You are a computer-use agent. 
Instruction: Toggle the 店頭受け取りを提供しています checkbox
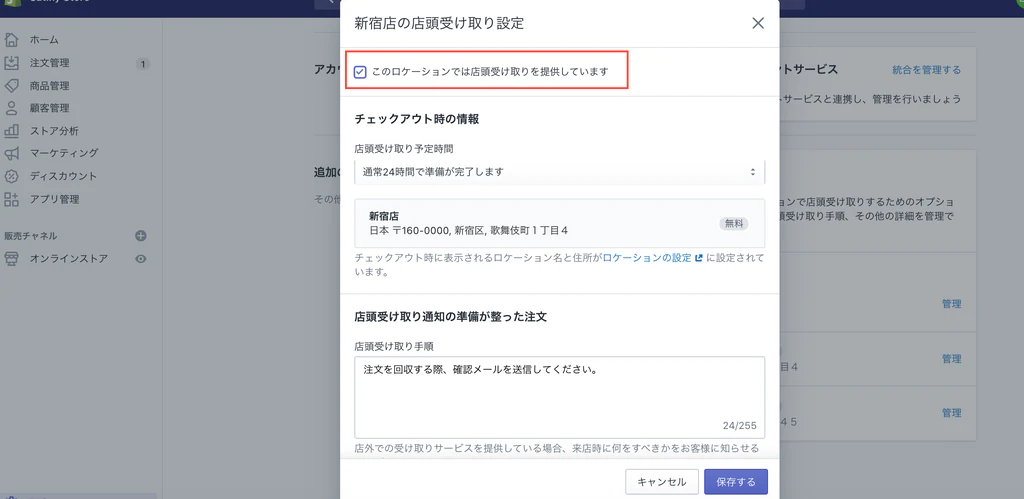(360, 72)
